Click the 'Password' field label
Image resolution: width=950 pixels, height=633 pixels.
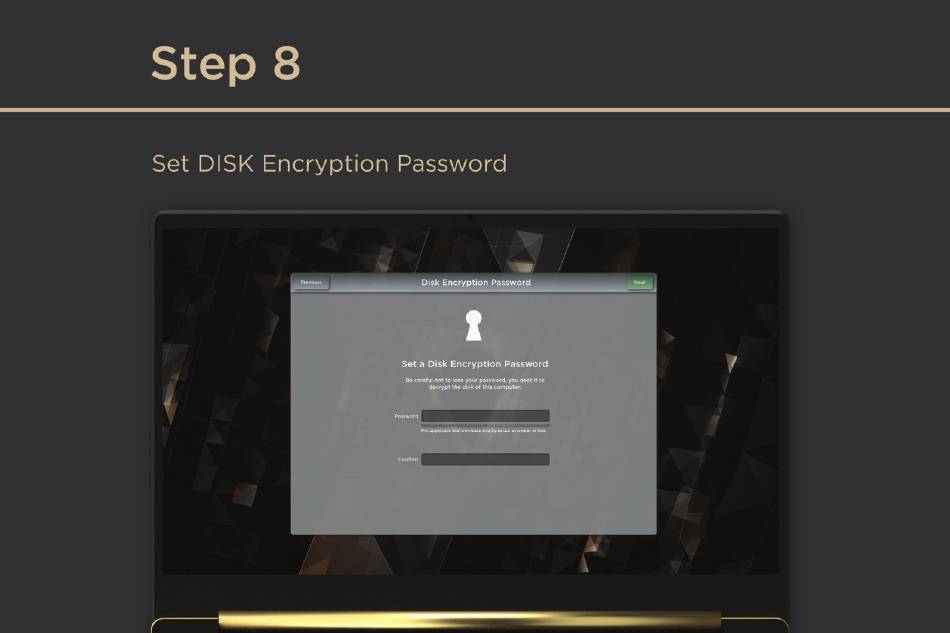pos(406,416)
